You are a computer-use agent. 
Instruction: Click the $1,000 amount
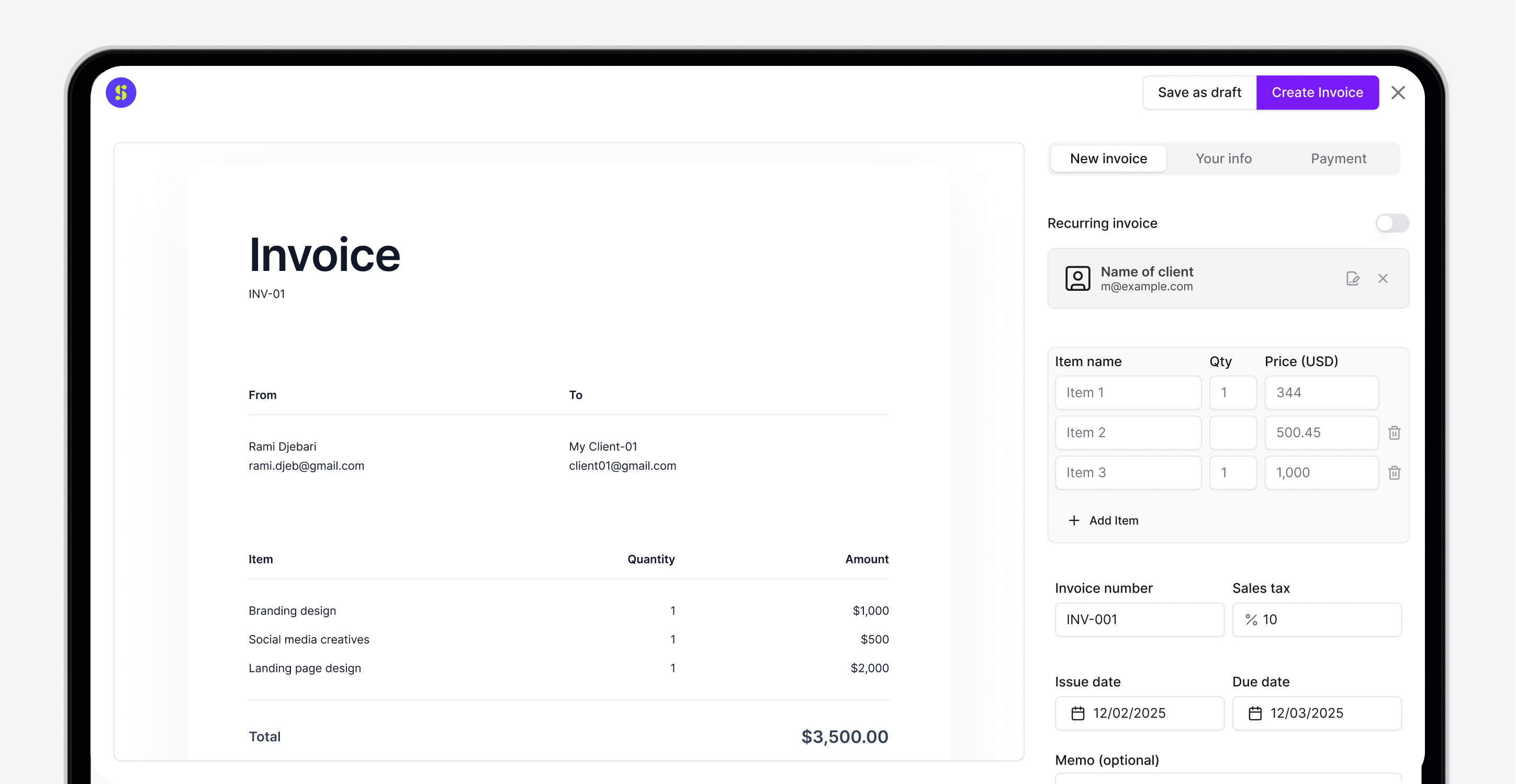(x=870, y=610)
